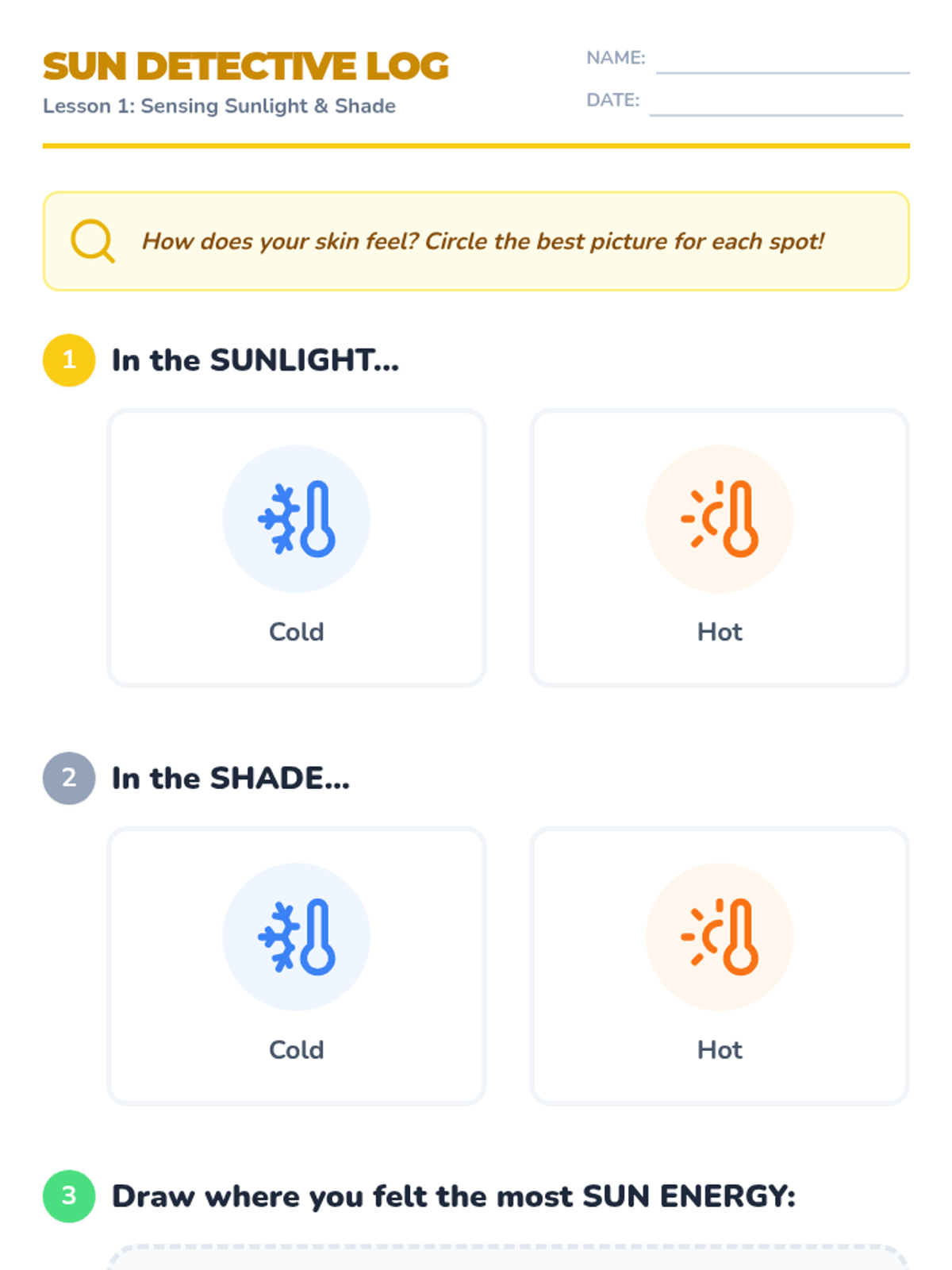952x1270 pixels.
Task: Click the magnifying glass icon in instruction banner
Action: point(92,241)
